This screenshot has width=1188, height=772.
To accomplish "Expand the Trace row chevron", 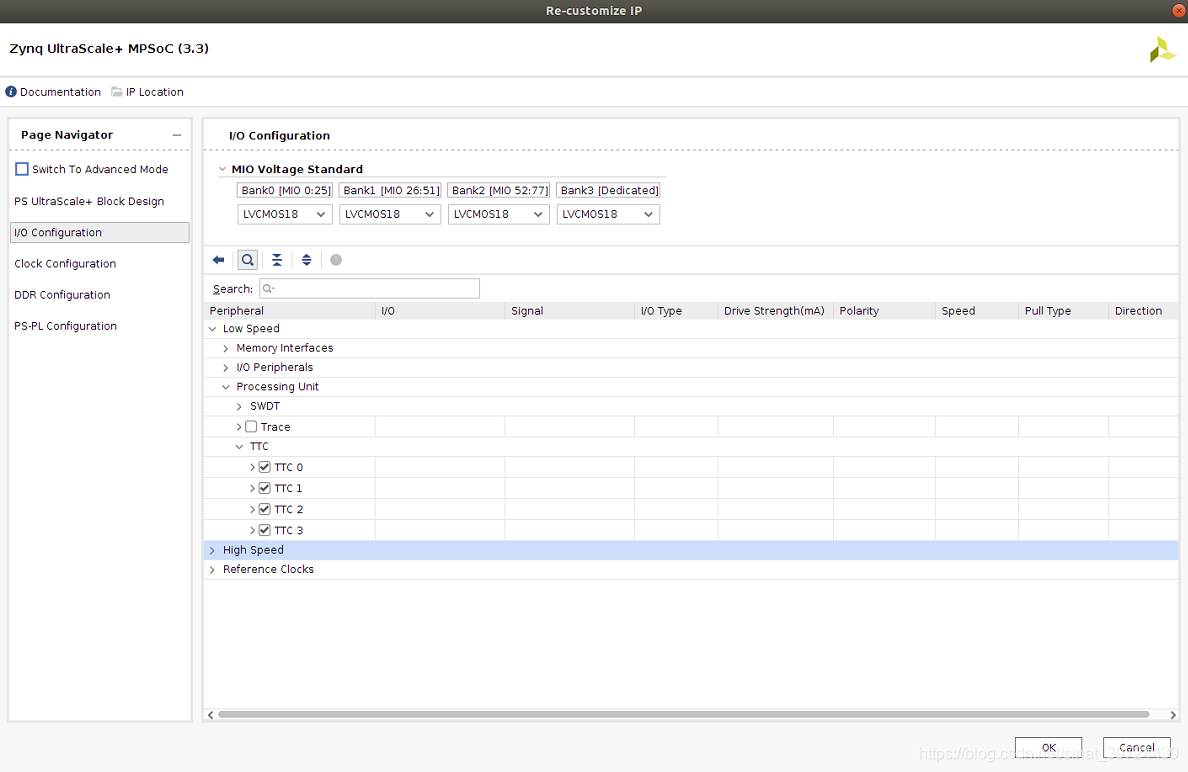I will [x=239, y=427].
